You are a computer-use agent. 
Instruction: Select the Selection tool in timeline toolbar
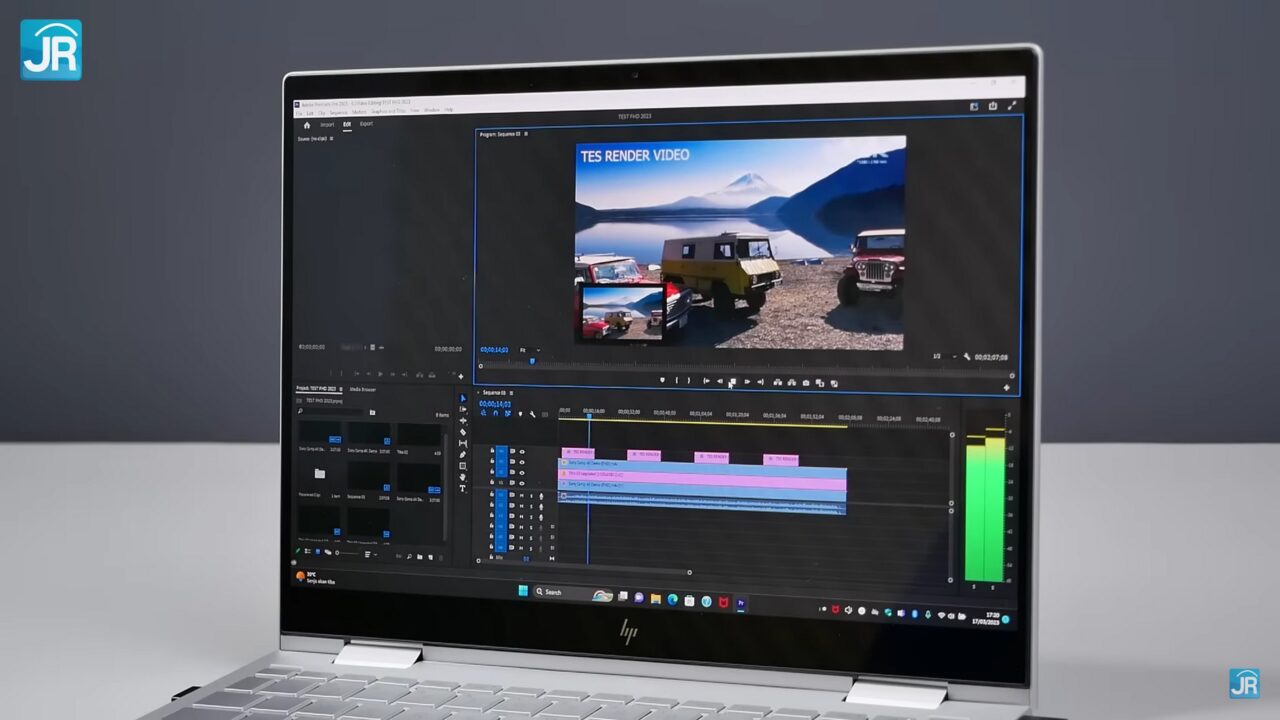(x=462, y=397)
